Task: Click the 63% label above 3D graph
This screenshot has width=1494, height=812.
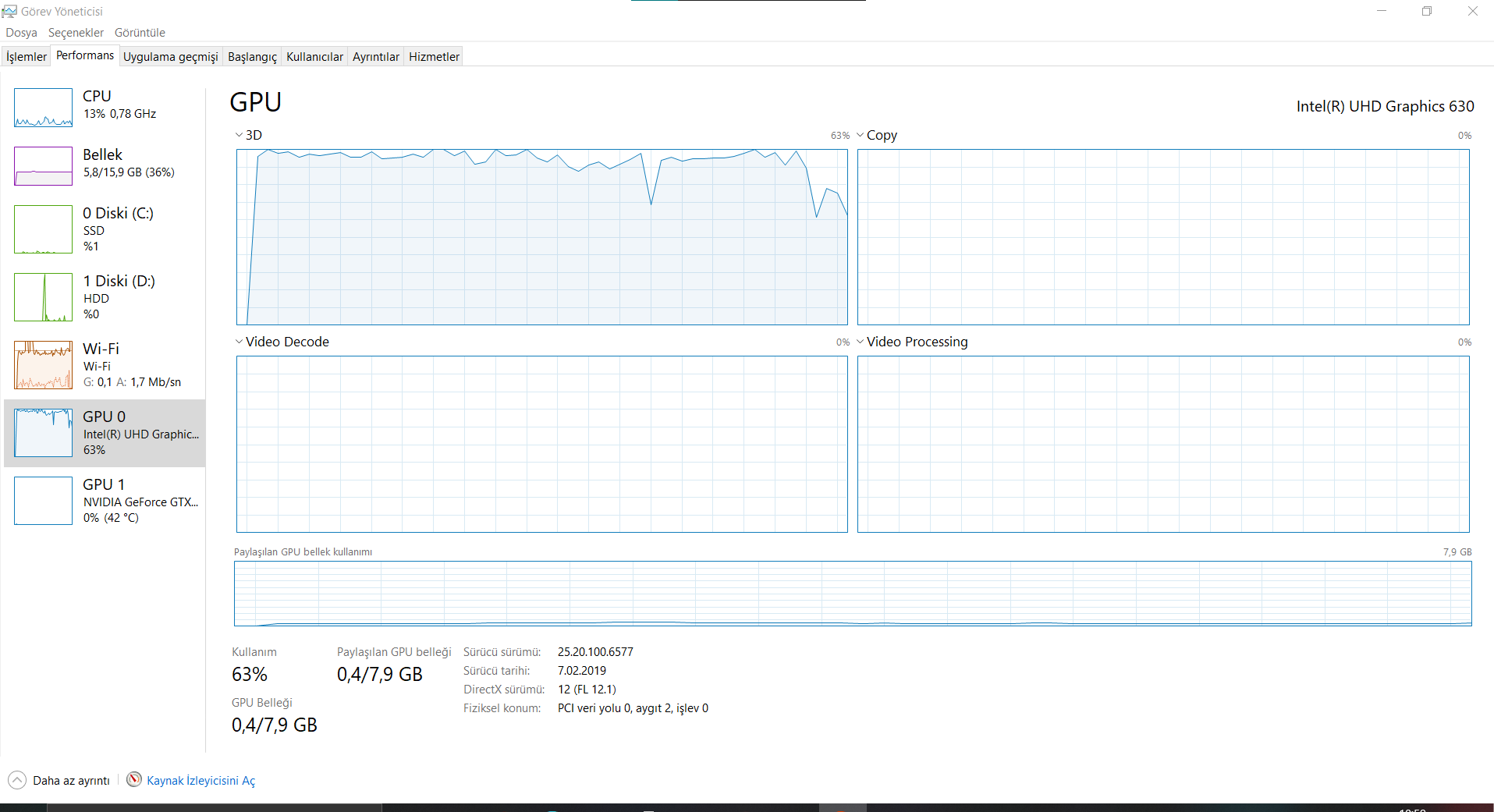Action: click(840, 136)
